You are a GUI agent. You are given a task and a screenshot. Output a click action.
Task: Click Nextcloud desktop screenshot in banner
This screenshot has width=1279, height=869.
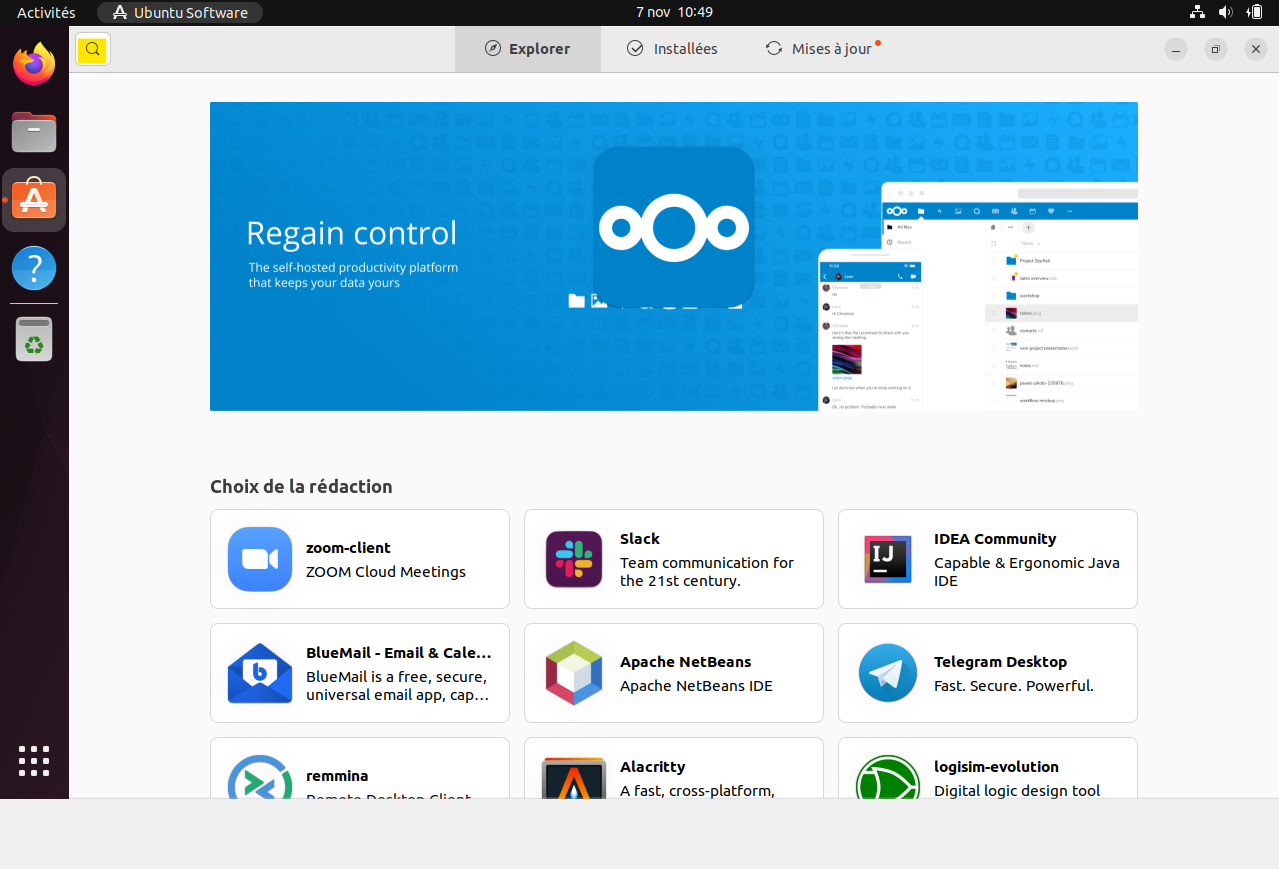pos(1009,295)
